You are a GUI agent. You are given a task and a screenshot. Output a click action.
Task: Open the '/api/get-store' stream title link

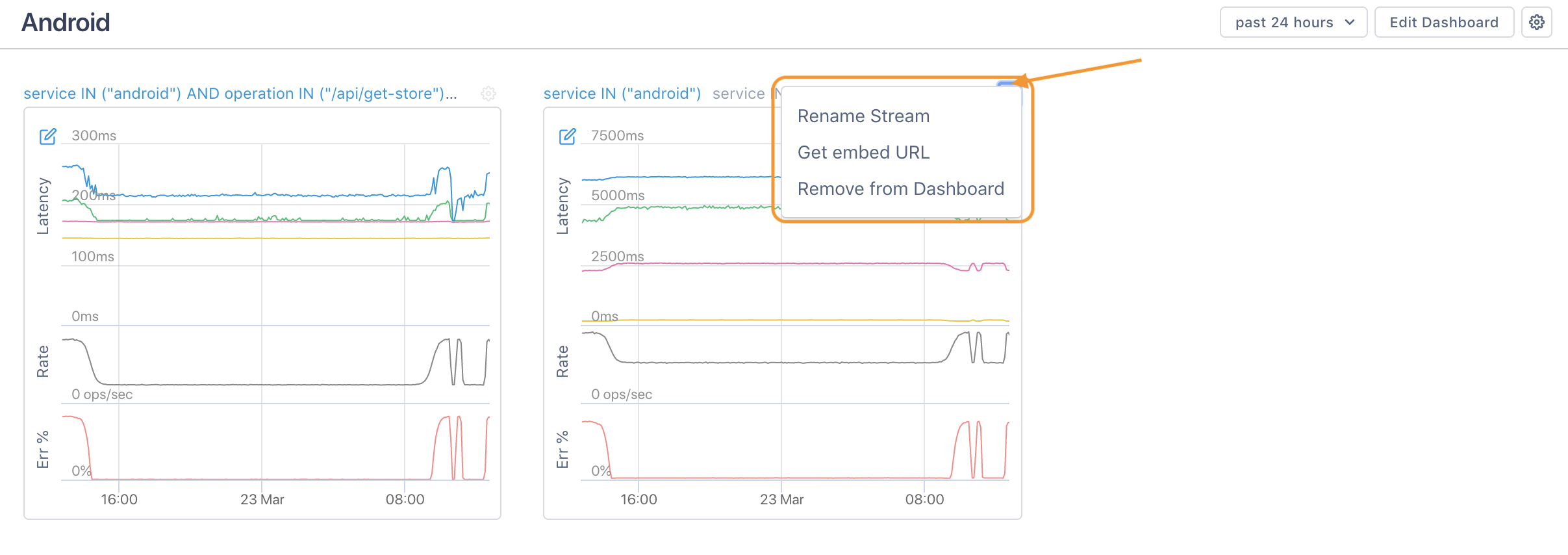(x=240, y=94)
